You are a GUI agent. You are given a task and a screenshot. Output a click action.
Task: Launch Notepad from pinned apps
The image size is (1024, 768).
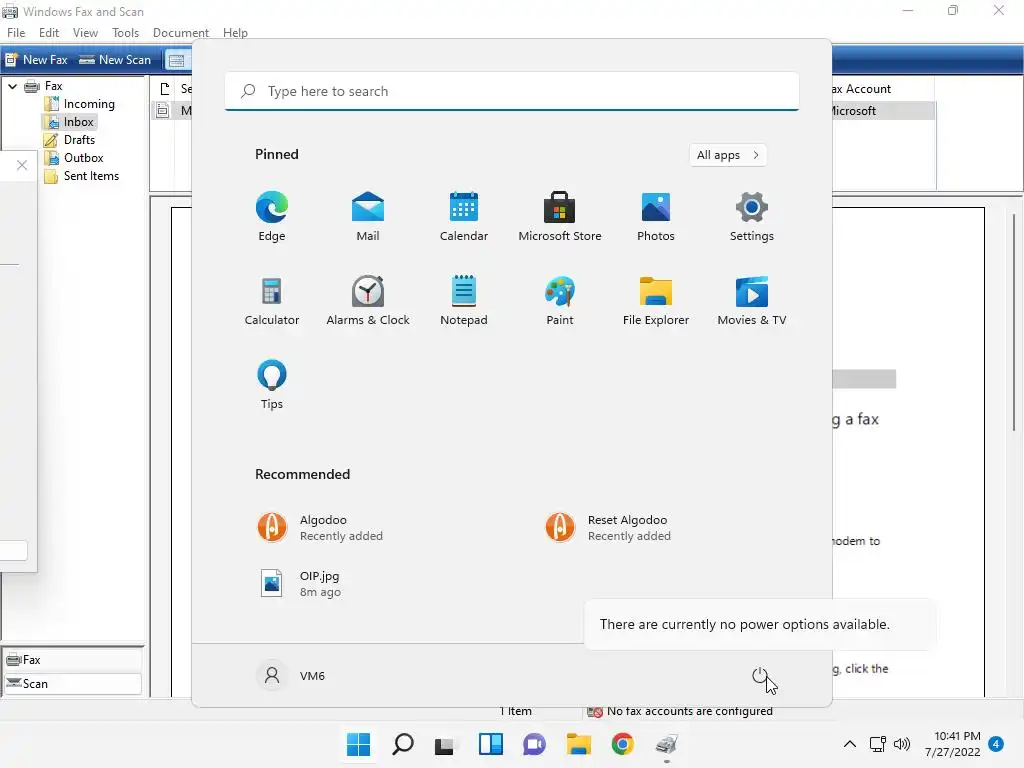(x=464, y=300)
